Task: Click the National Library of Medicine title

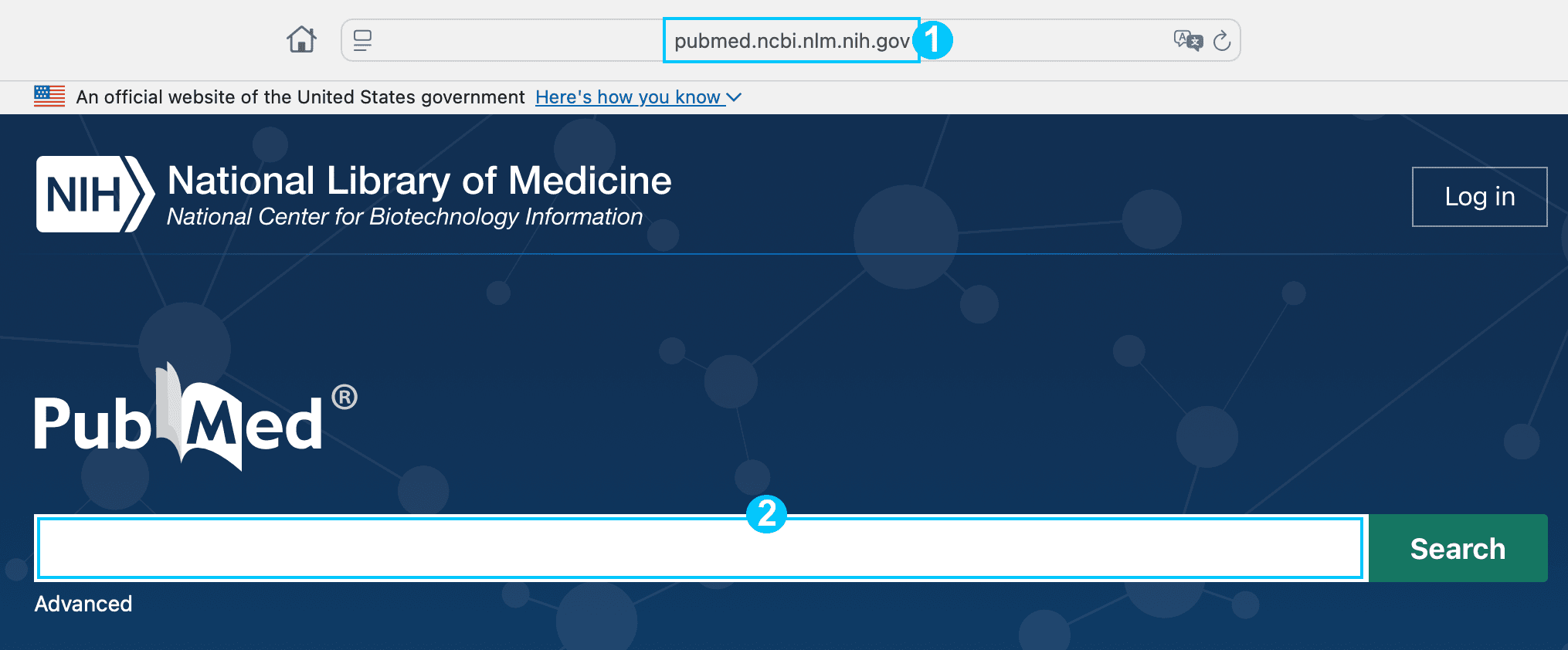Action: point(419,181)
